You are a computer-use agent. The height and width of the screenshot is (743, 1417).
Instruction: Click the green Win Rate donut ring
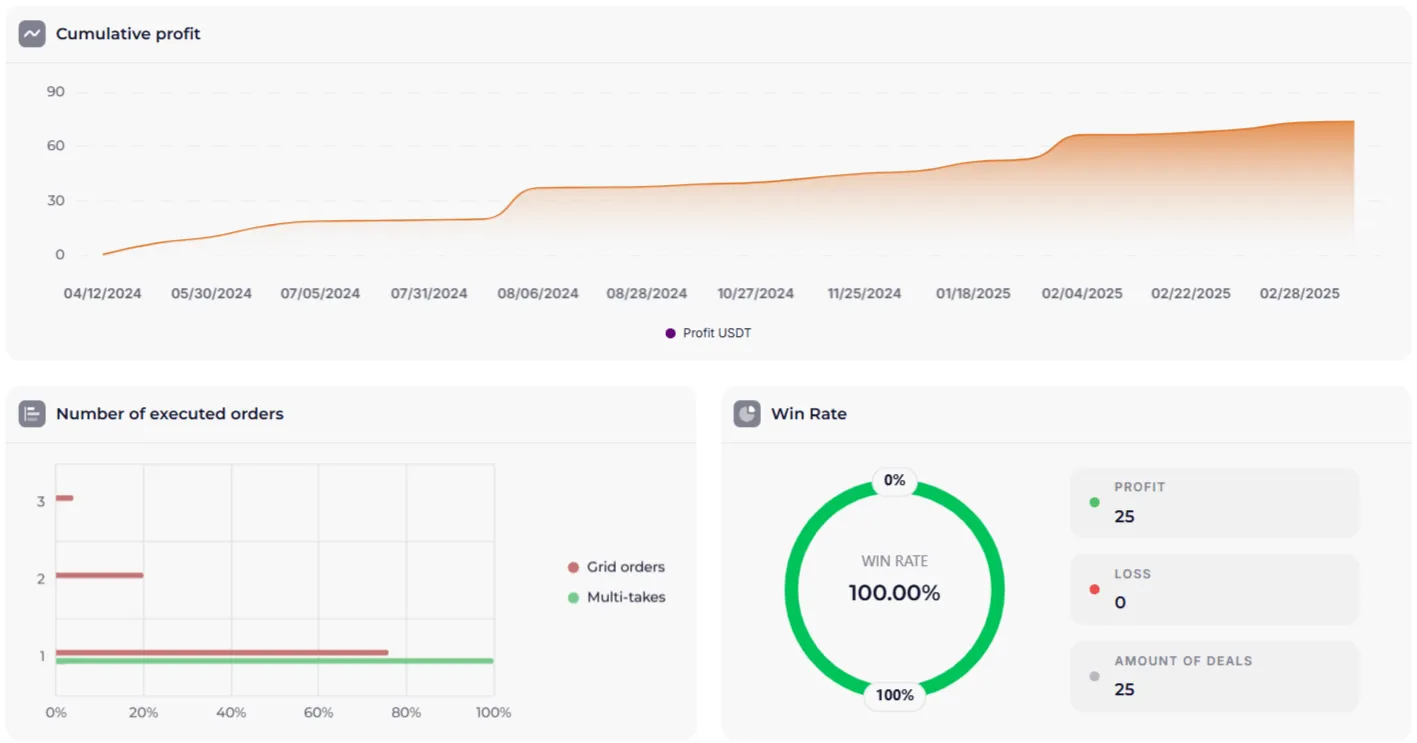[794, 588]
